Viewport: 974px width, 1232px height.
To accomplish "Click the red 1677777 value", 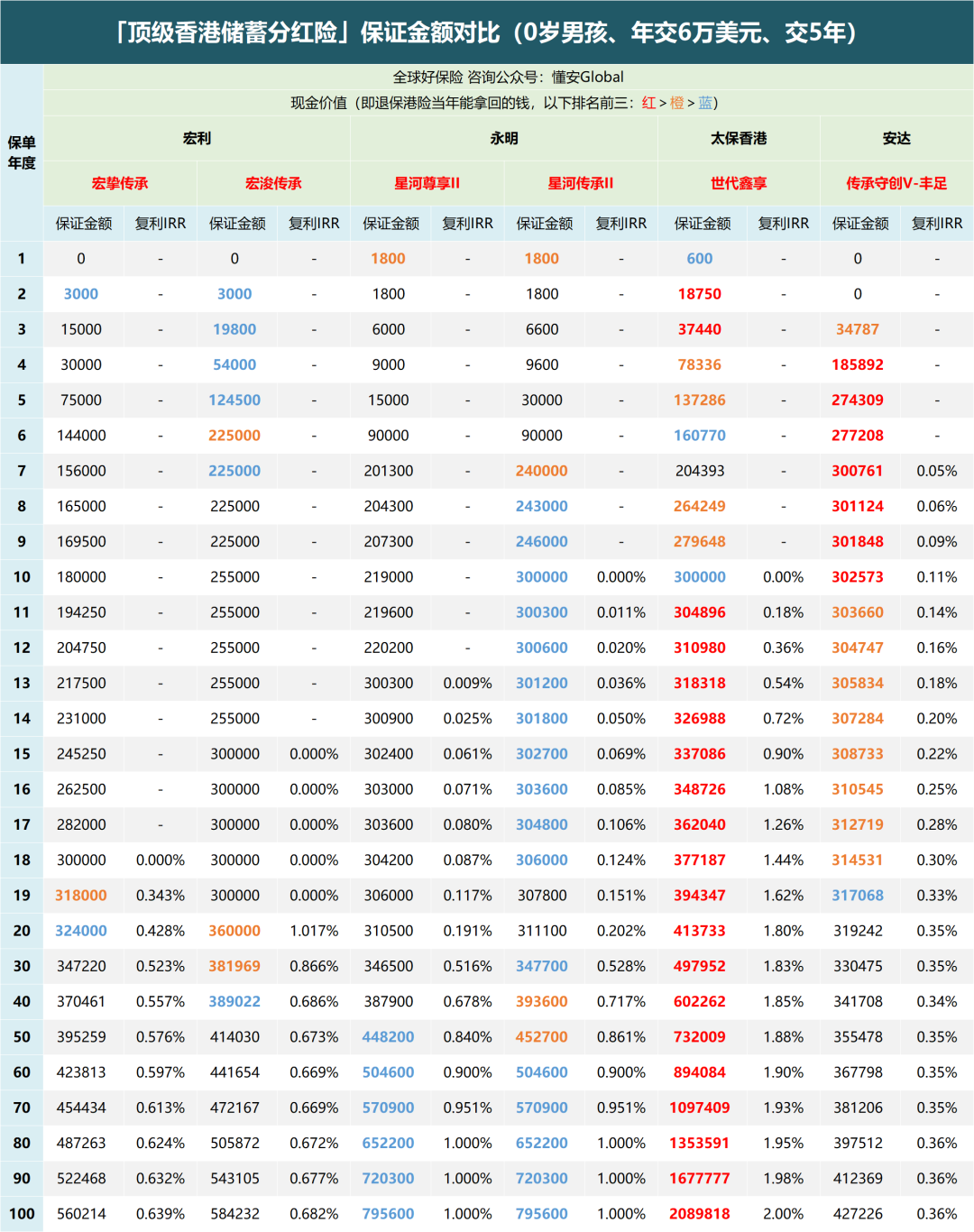I will point(700,1179).
